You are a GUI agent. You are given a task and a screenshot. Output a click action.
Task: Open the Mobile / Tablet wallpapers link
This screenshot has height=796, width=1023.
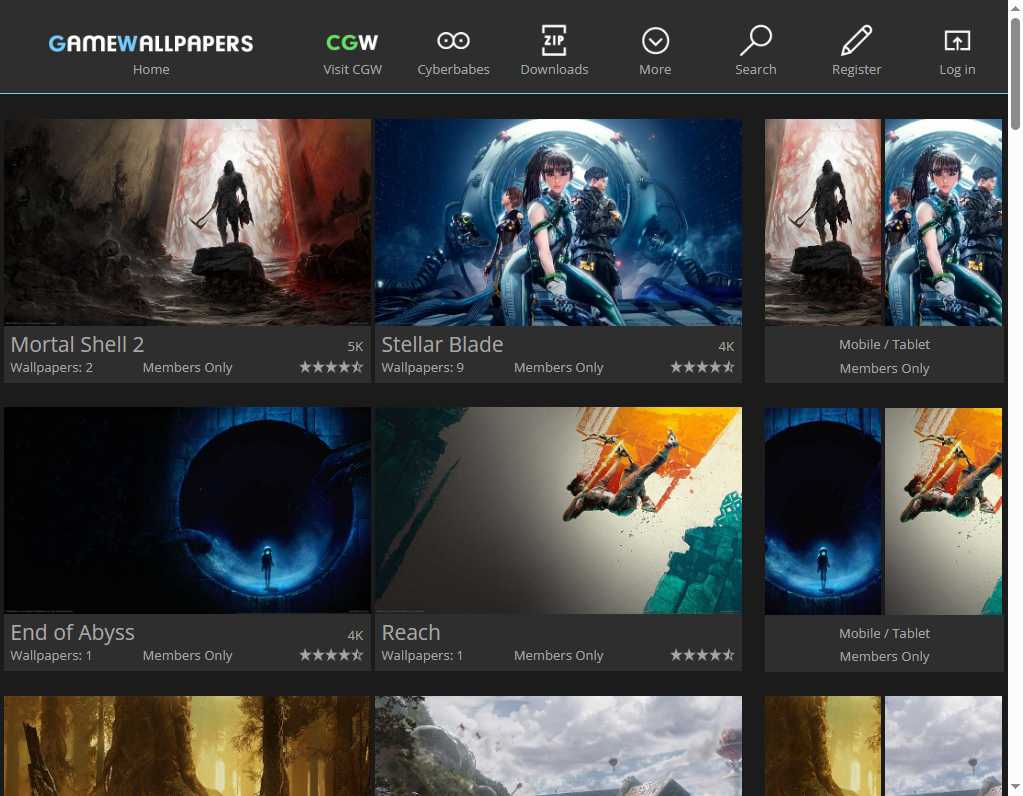tap(884, 344)
